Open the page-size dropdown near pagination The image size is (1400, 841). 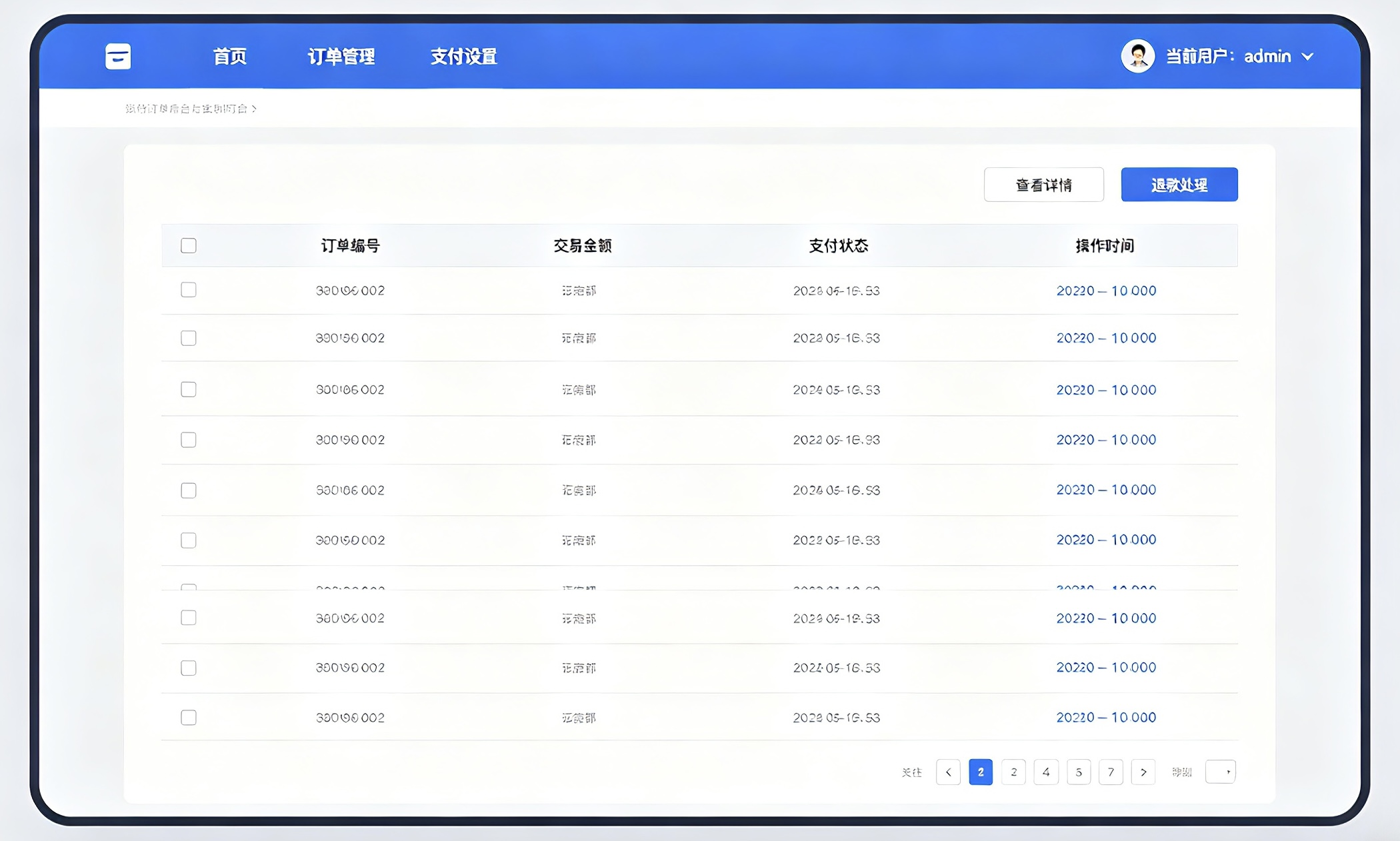click(1221, 772)
